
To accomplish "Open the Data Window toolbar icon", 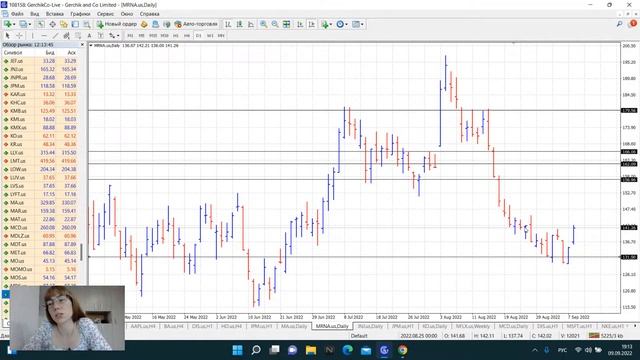I will tap(53, 24).
